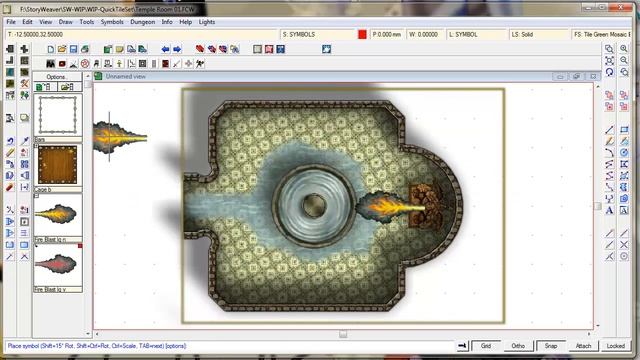Toggle the Grid button
The height and width of the screenshot is (360, 640).
coord(486,346)
